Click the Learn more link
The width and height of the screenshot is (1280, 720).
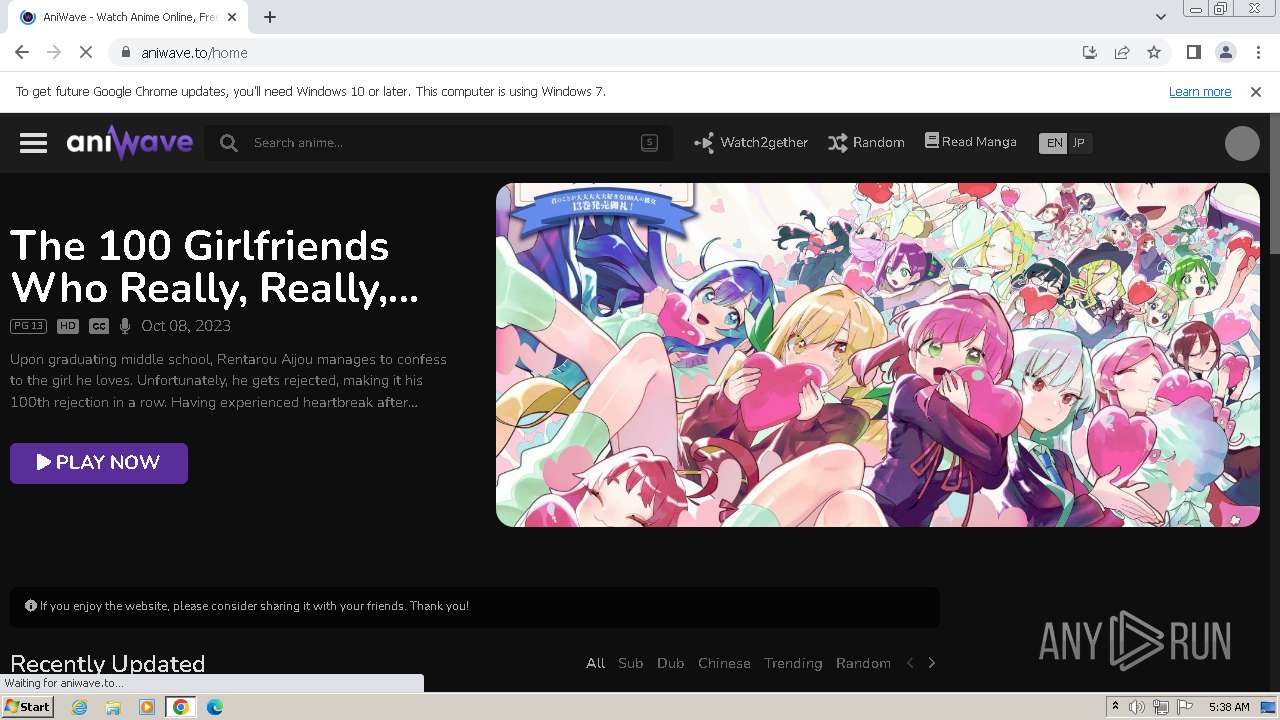tap(1200, 92)
